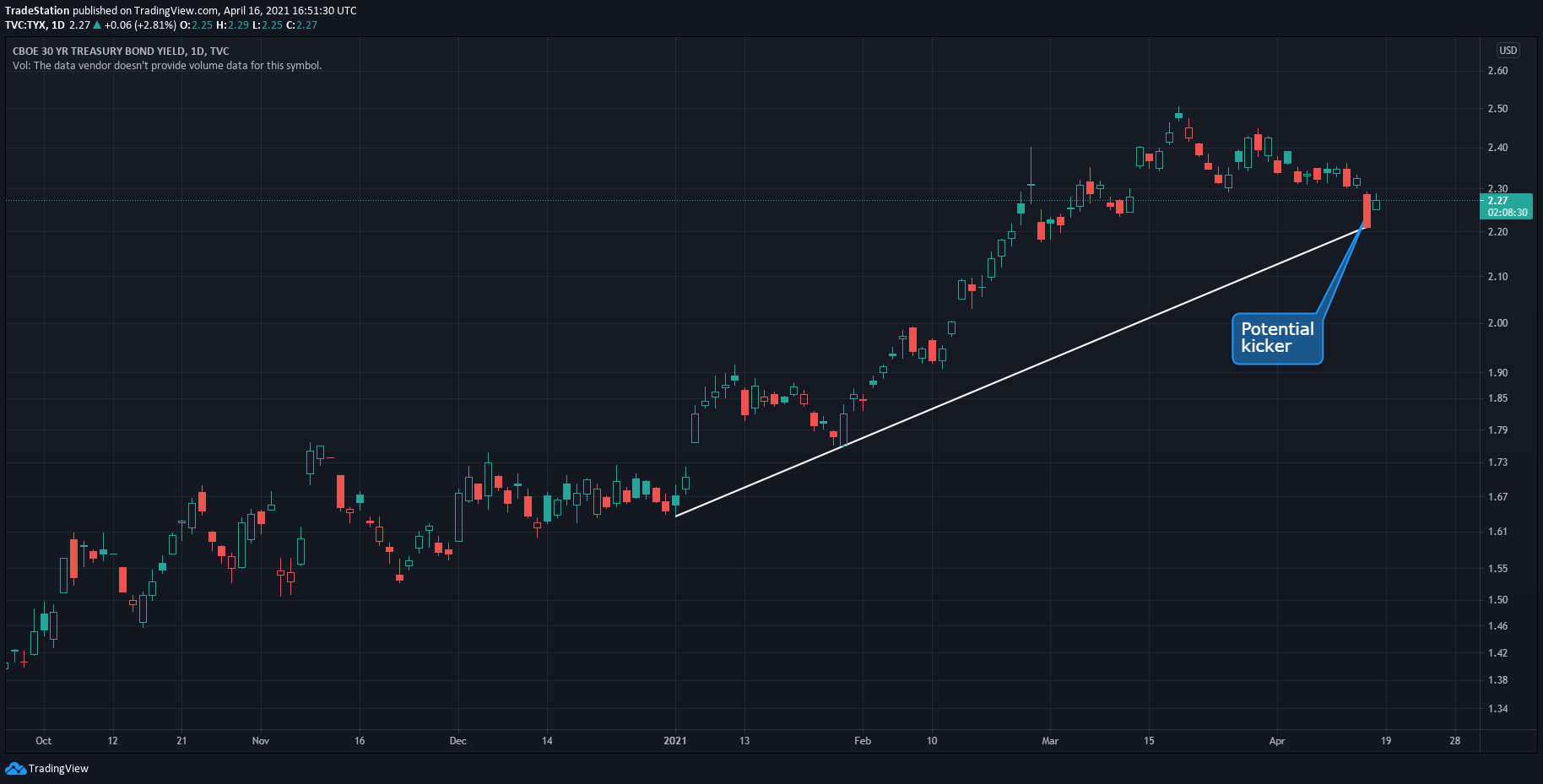Click the 1.67 price axis label
Image resolution: width=1543 pixels, height=784 pixels.
click(1497, 497)
